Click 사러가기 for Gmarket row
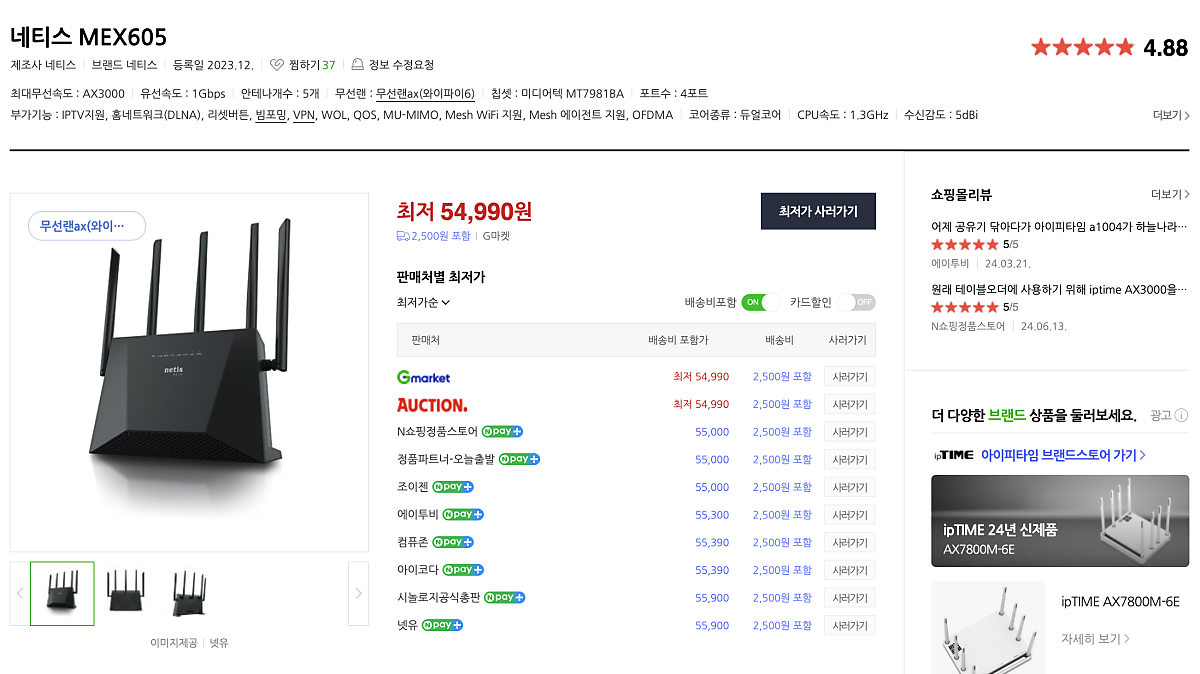The width and height of the screenshot is (1200, 674). coord(849,377)
